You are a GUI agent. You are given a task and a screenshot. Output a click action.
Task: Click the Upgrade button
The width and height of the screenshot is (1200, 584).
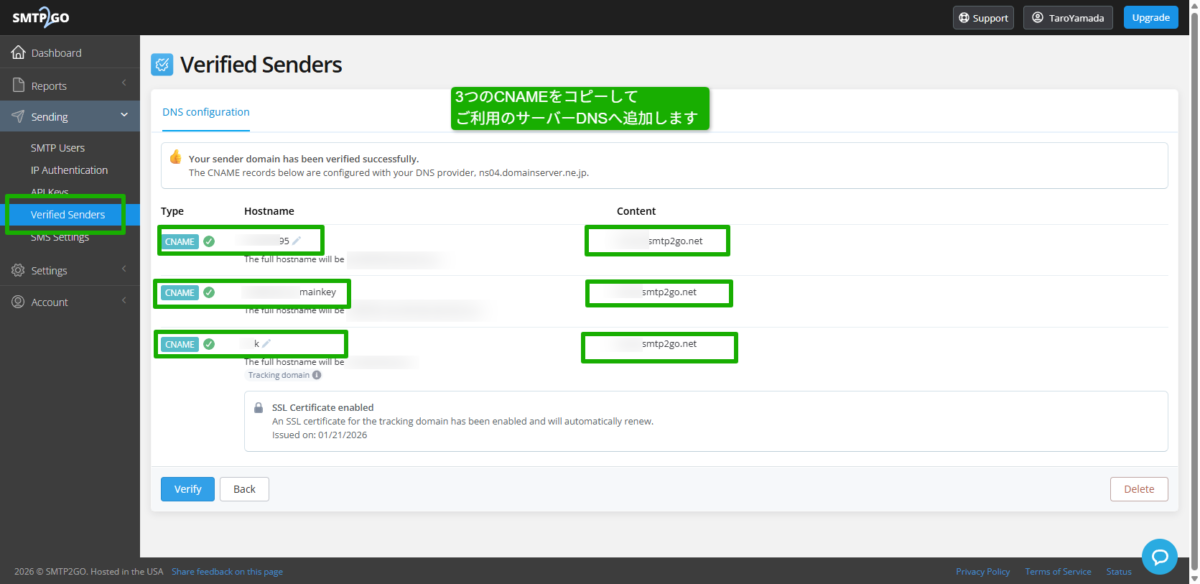pyautogui.click(x=1150, y=18)
